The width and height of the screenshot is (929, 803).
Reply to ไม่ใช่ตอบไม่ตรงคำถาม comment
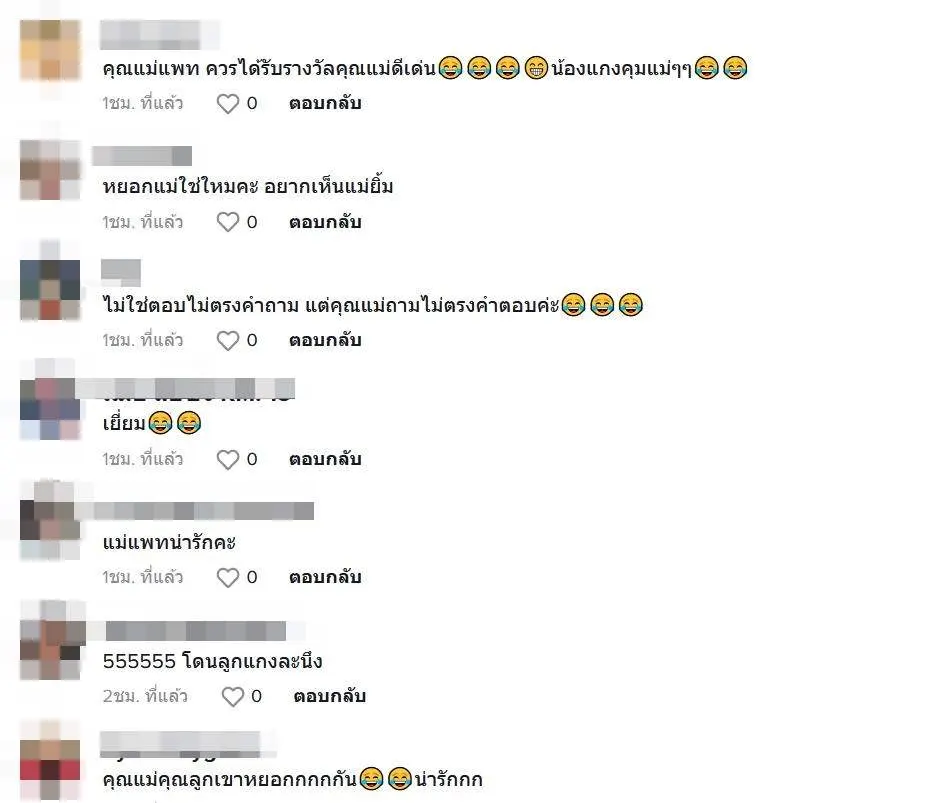[325, 340]
